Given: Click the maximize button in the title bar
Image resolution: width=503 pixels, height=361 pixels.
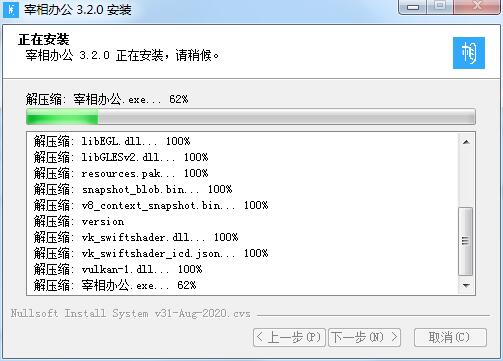Looking at the screenshot, I should tap(440, 7).
